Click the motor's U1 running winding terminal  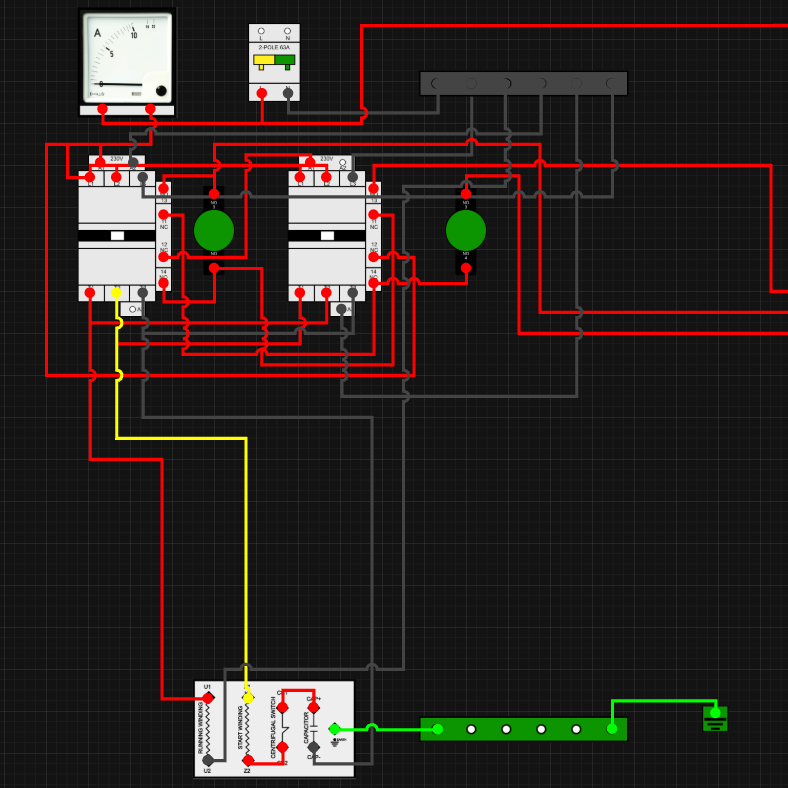[208, 698]
